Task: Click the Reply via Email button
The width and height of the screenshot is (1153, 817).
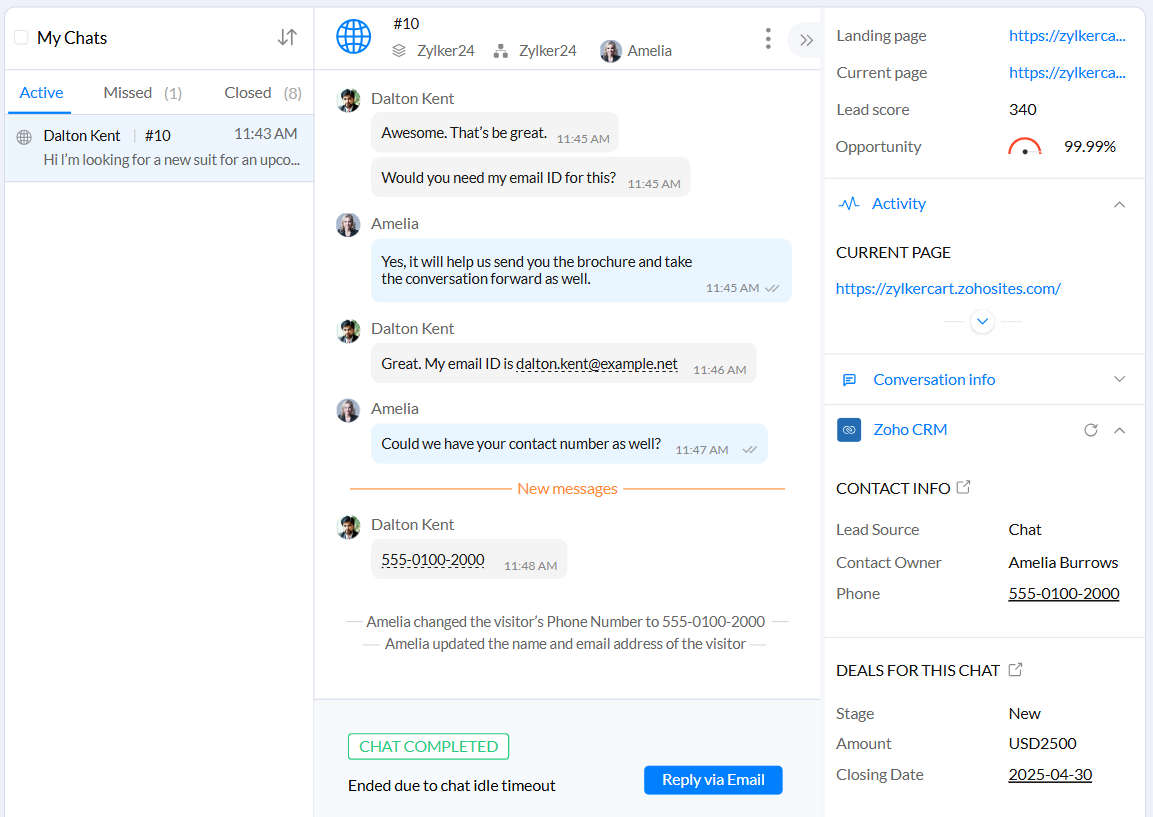Action: (x=713, y=780)
